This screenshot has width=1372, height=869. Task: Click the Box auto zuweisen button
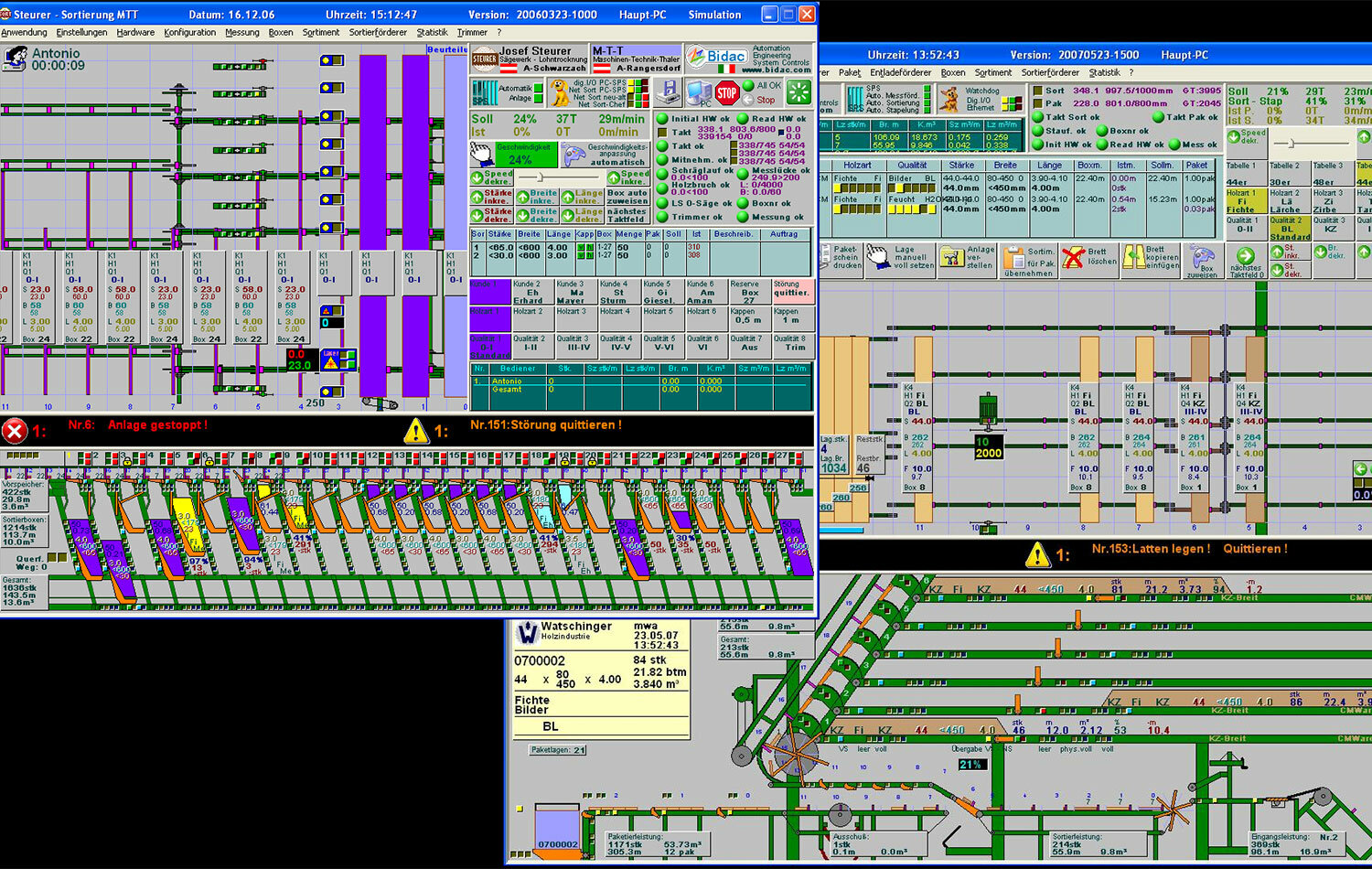627,197
